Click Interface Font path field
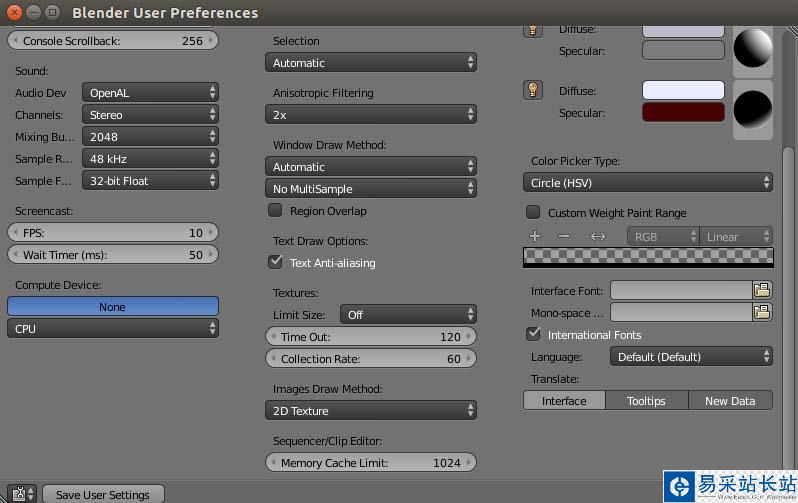The image size is (798, 503). (681, 290)
